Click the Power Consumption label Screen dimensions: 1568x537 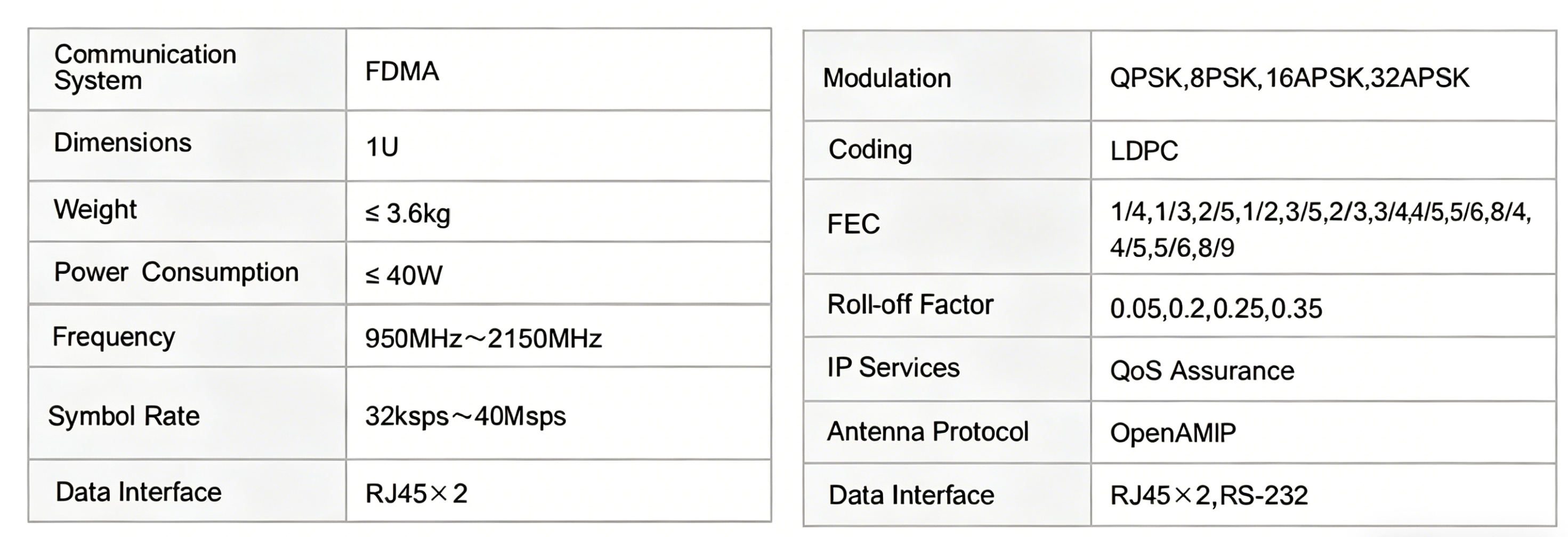pyautogui.click(x=176, y=272)
